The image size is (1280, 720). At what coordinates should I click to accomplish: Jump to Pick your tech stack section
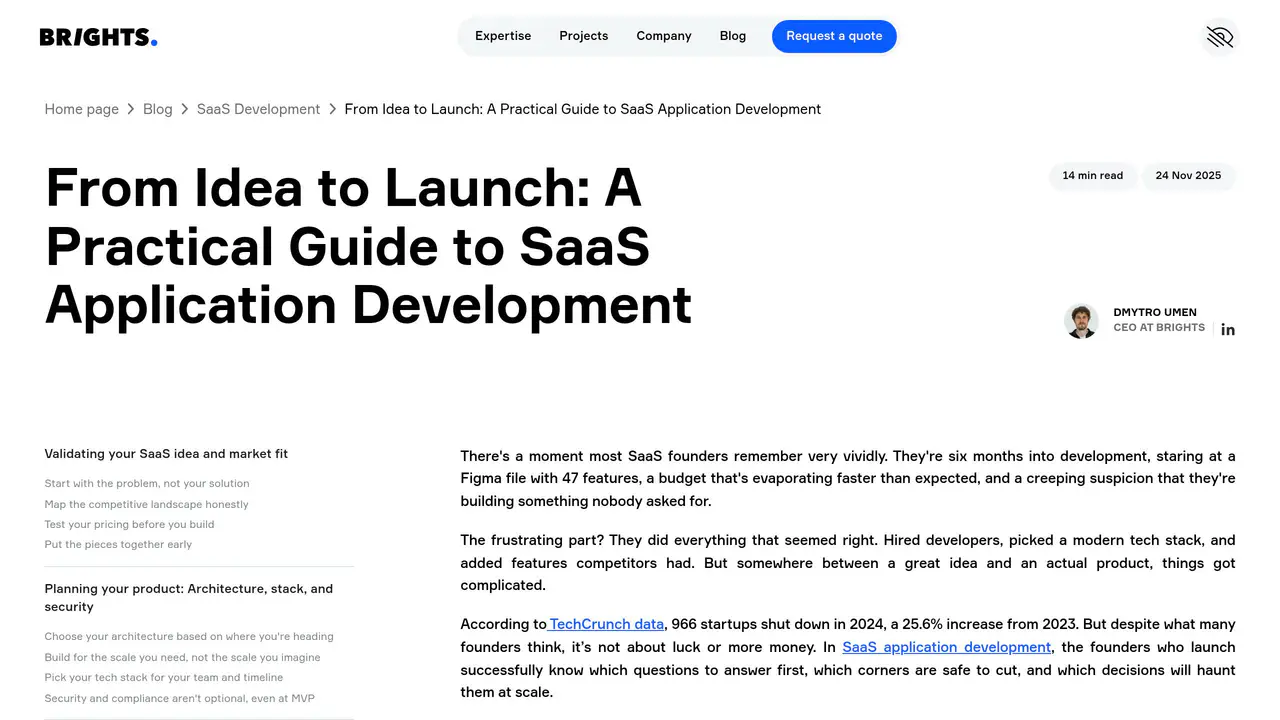tap(164, 678)
